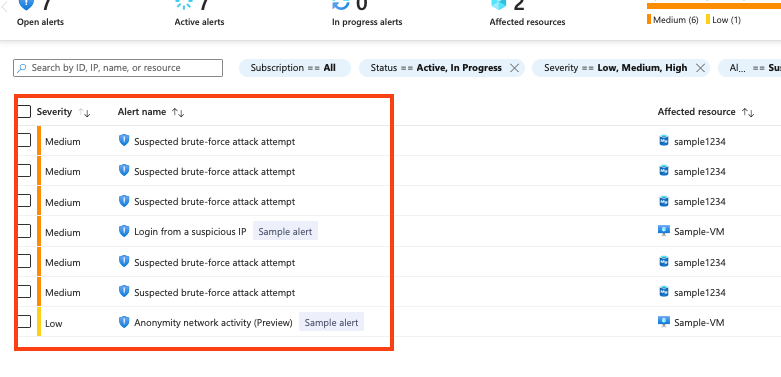Click Sample-VM monitor icon in Login from suspicious IP row

coord(663,231)
